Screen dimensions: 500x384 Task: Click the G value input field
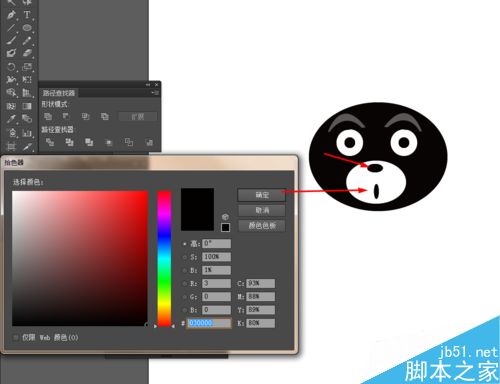[216, 297]
